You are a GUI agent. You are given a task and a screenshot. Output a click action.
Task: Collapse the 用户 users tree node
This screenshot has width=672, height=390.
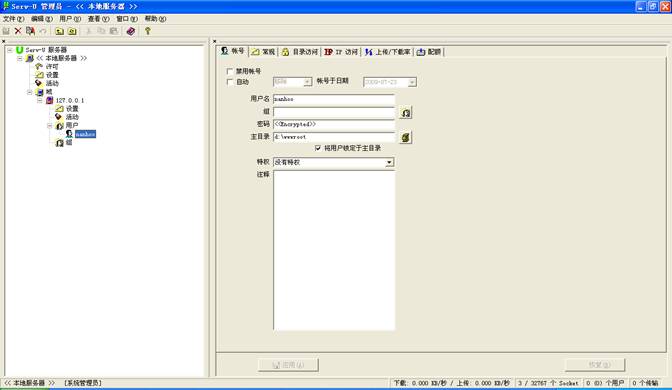(x=49, y=126)
